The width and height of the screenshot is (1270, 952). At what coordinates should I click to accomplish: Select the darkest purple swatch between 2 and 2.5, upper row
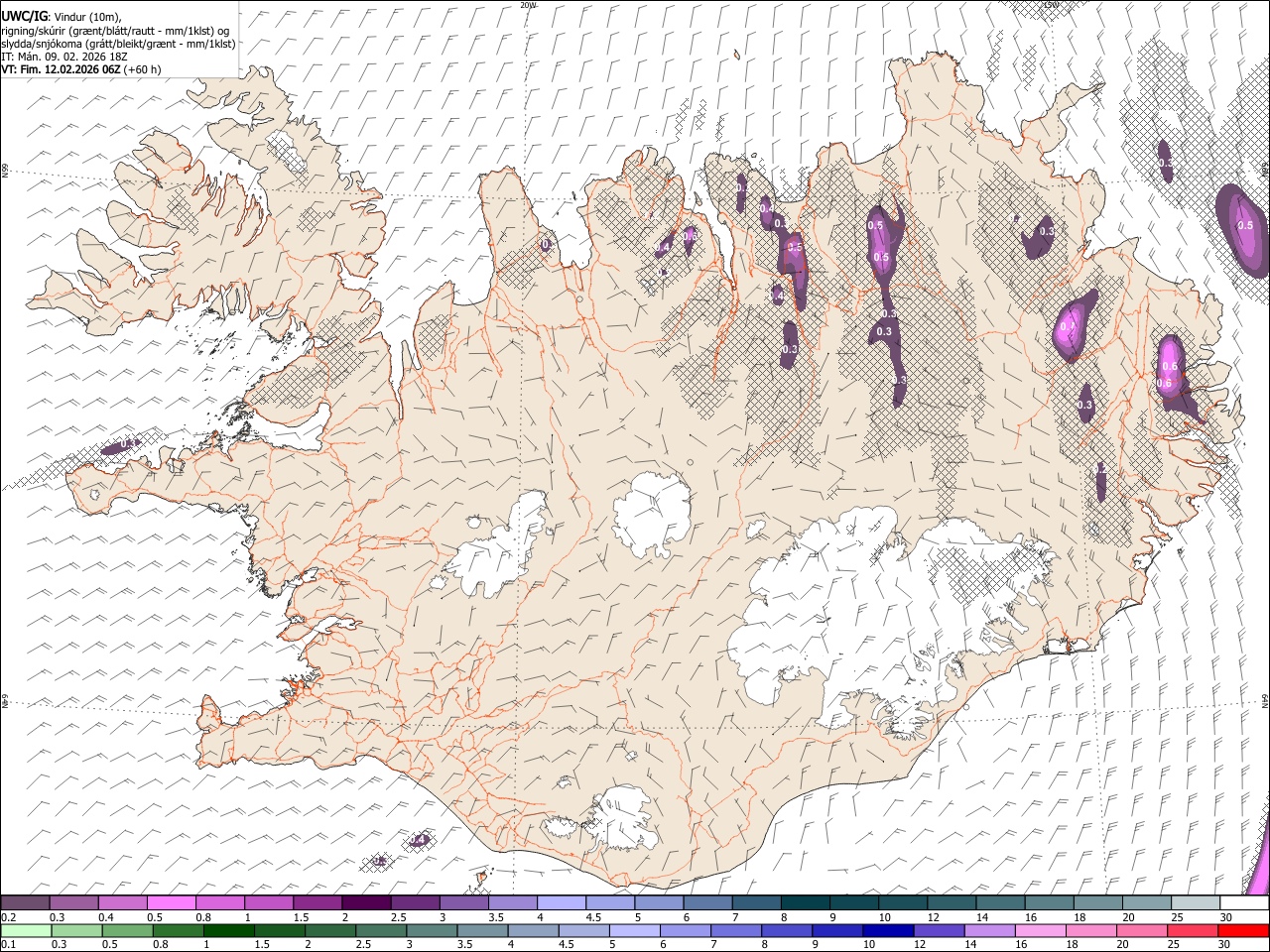[366, 903]
